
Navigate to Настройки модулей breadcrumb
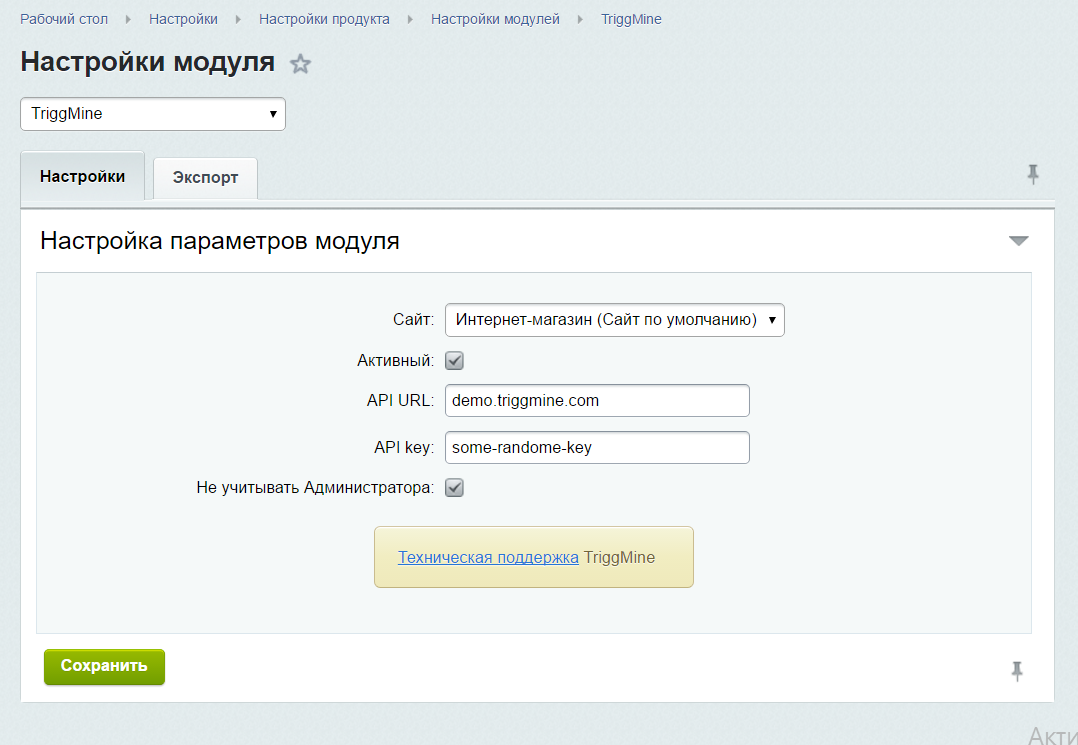point(495,19)
